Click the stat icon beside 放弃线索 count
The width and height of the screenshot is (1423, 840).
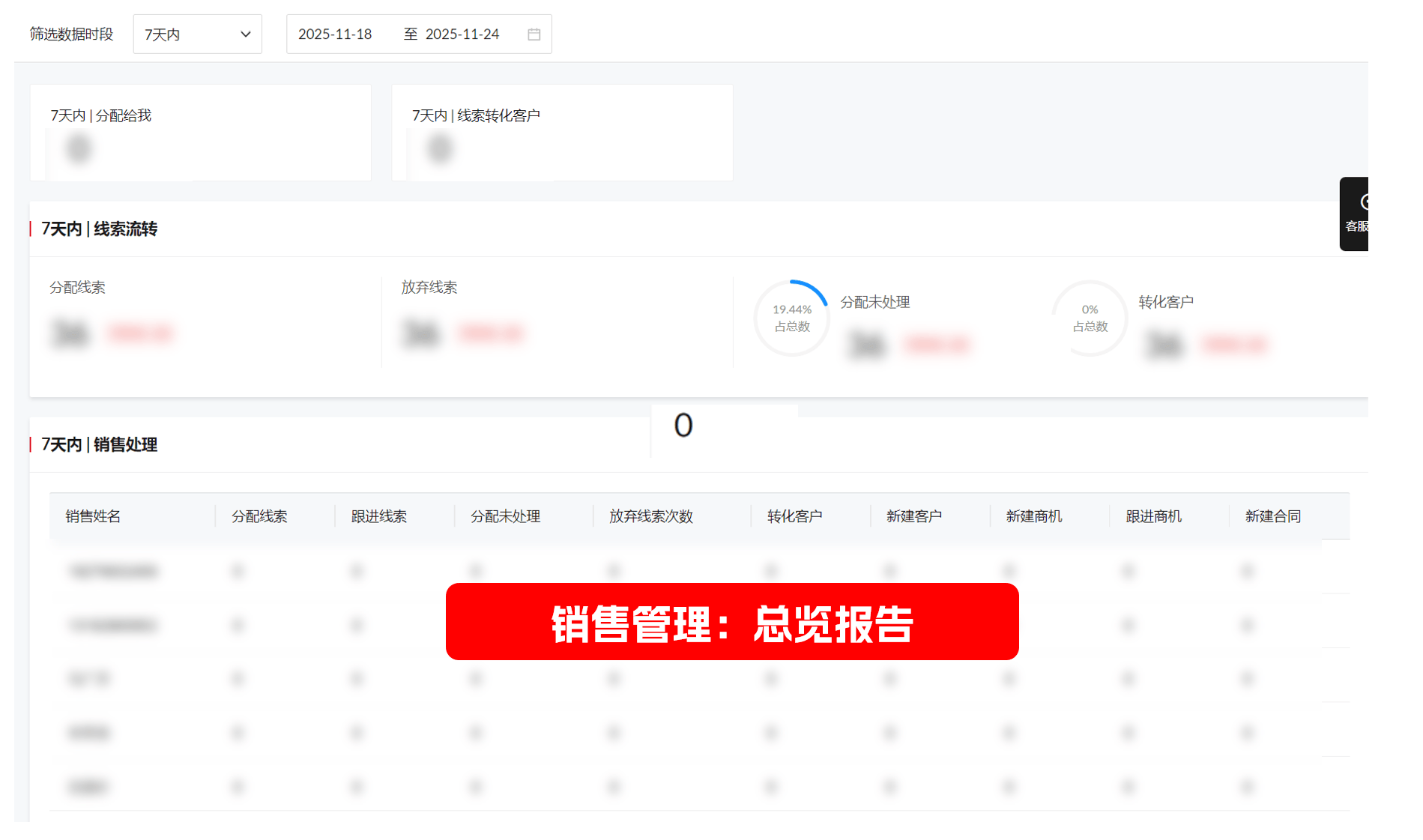pos(420,333)
